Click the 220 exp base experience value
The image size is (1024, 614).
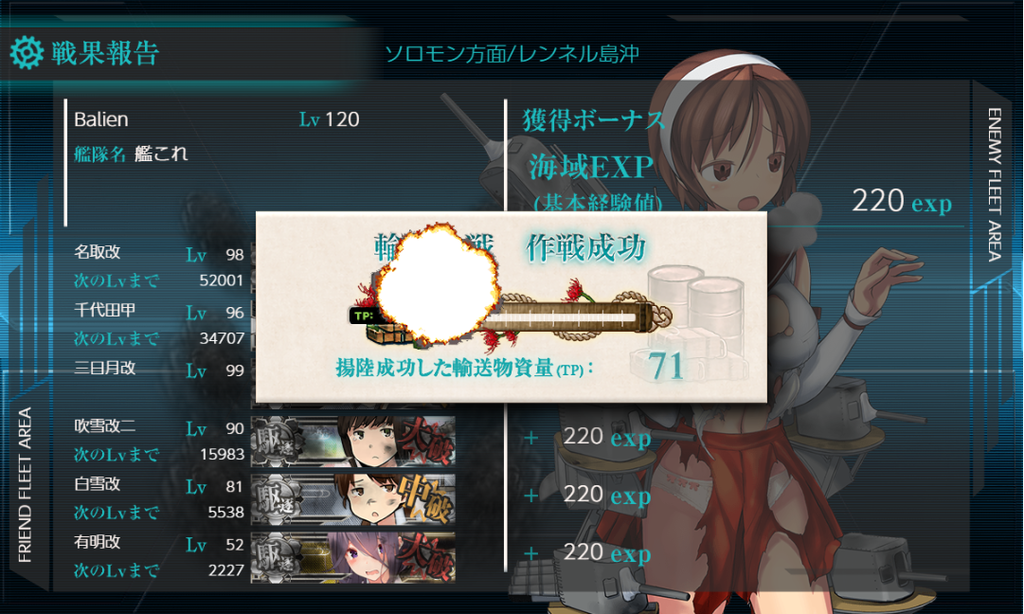(x=901, y=201)
